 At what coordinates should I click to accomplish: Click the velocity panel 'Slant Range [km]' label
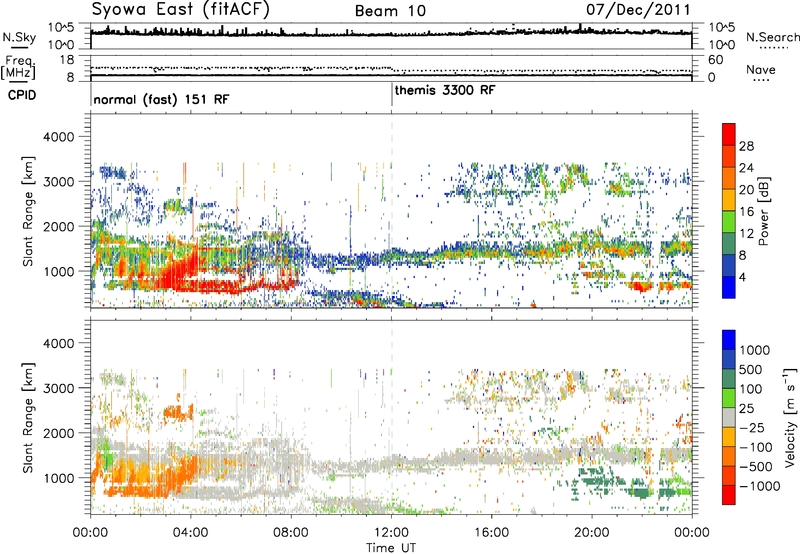[29, 417]
